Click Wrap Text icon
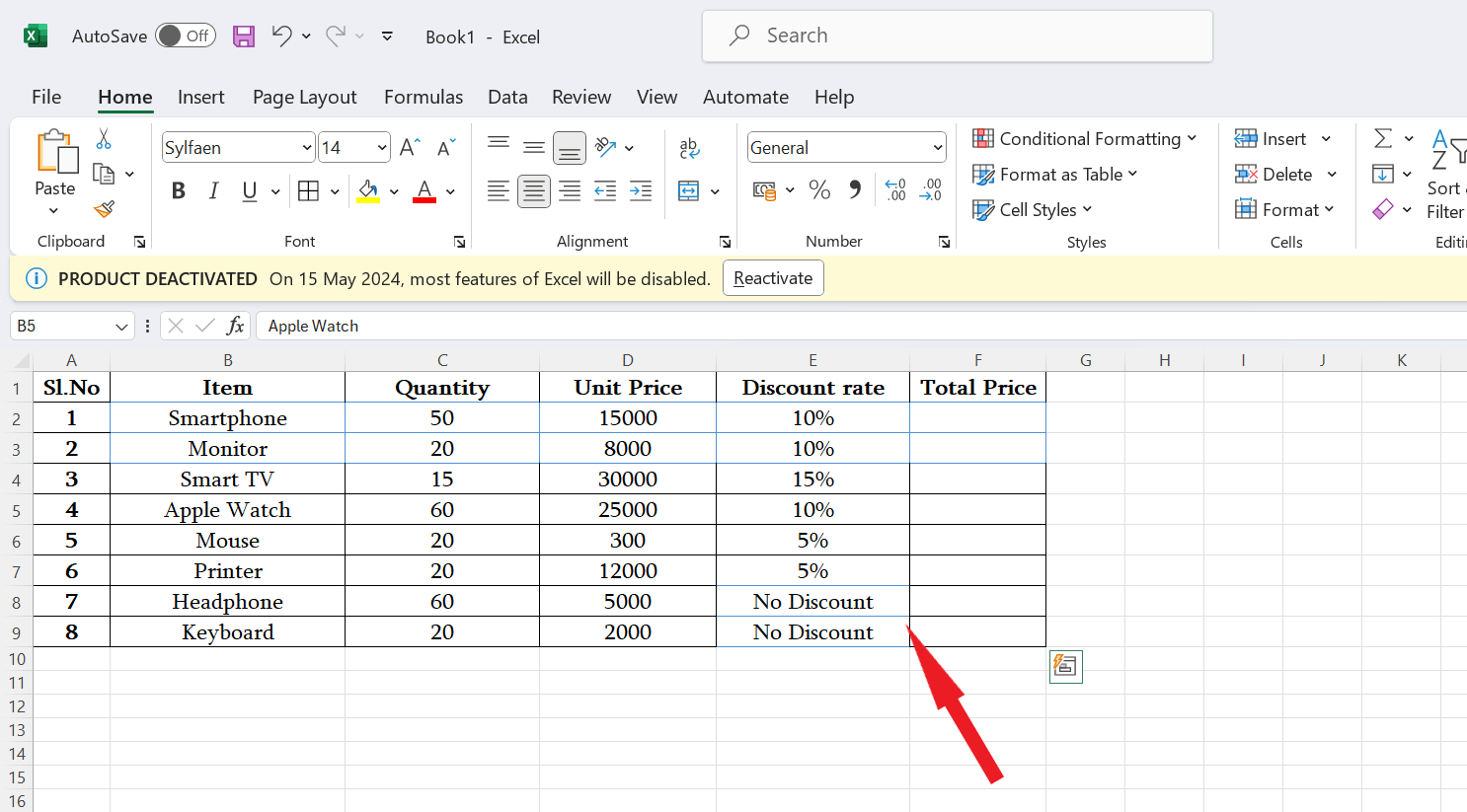The image size is (1467, 812). pyautogui.click(x=688, y=146)
